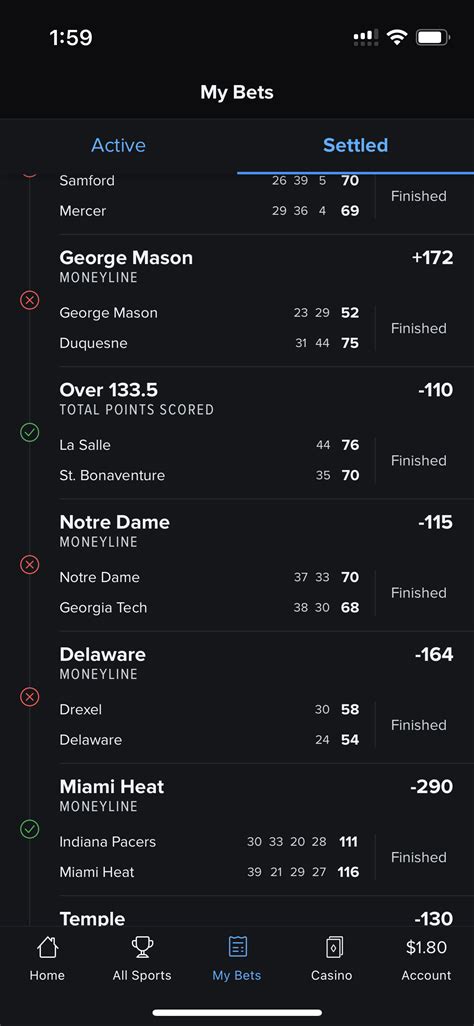Select the Settled tab

point(356,145)
